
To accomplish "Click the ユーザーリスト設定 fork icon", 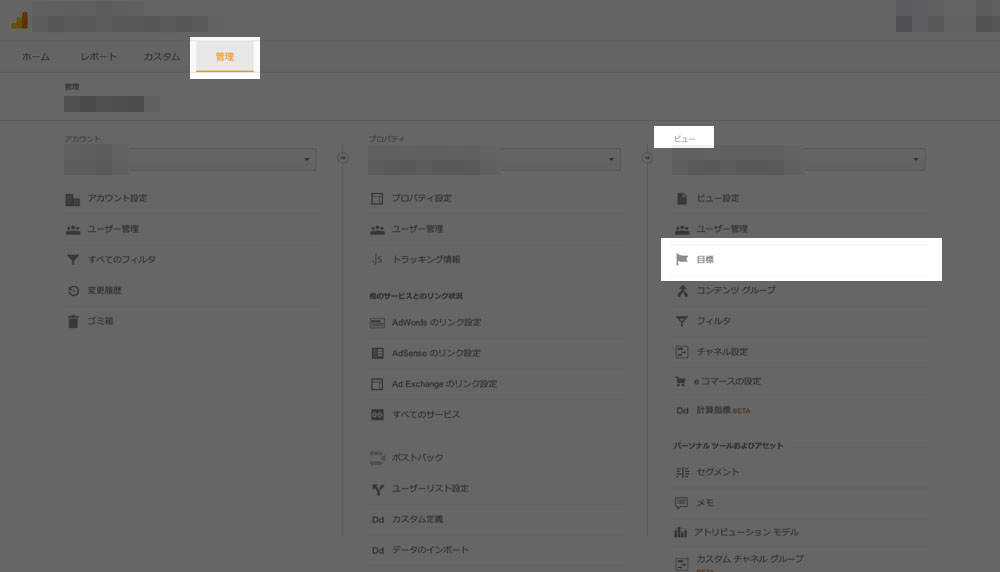I will click(378, 489).
